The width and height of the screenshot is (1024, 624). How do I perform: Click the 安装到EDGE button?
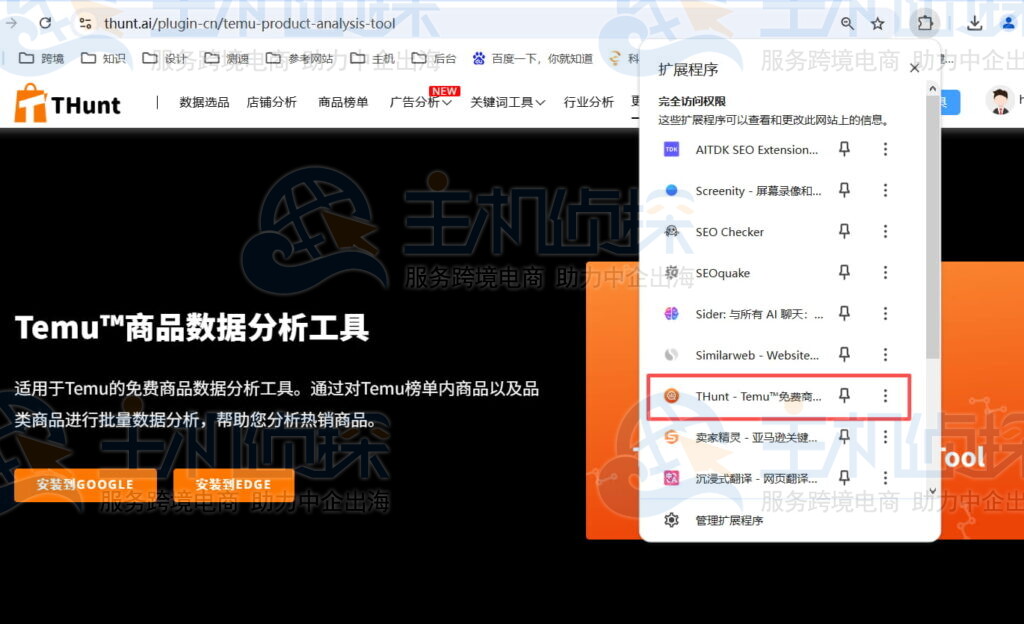pos(233,484)
